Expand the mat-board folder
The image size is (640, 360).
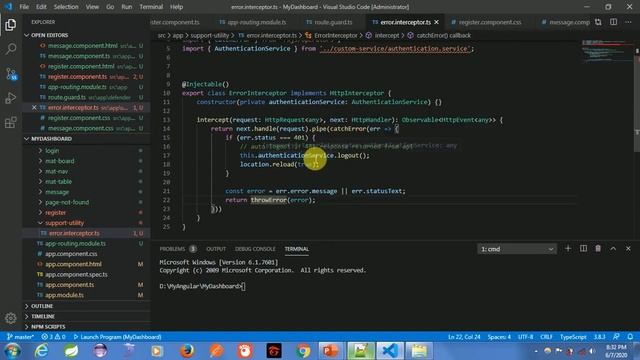[60, 161]
